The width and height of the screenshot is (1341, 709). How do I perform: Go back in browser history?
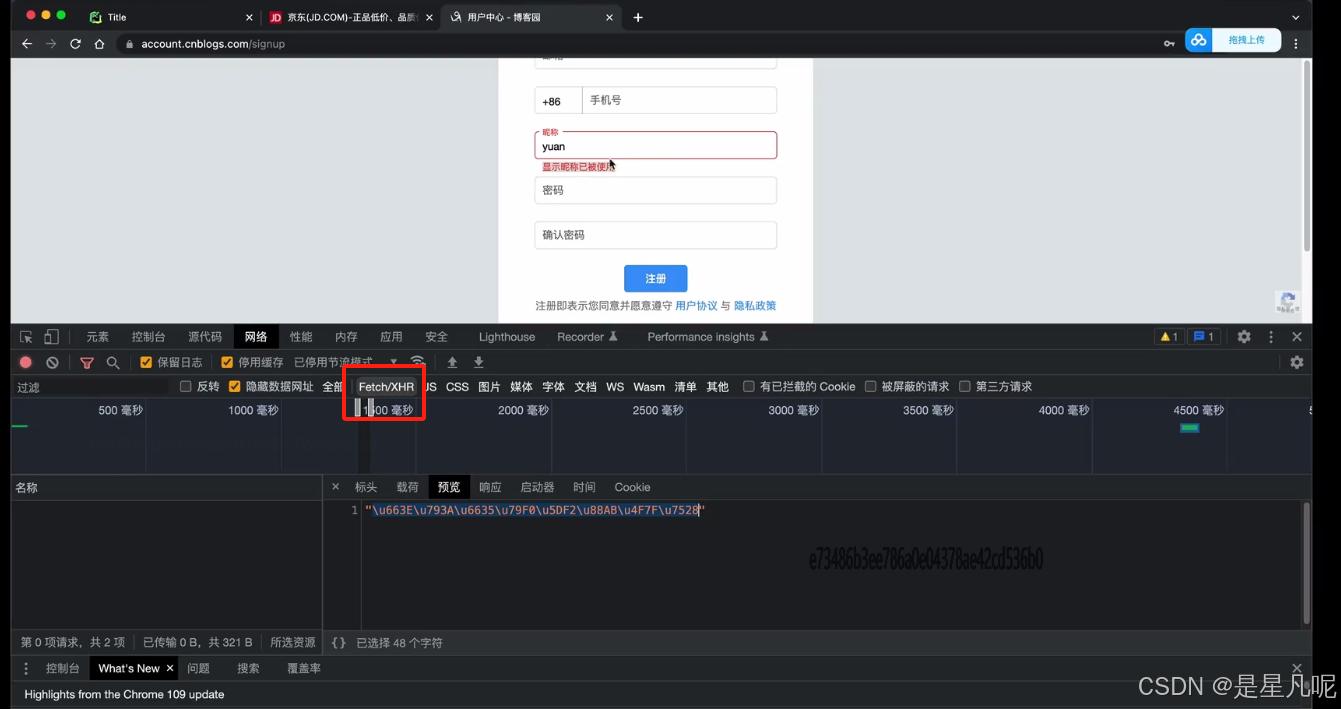[27, 44]
